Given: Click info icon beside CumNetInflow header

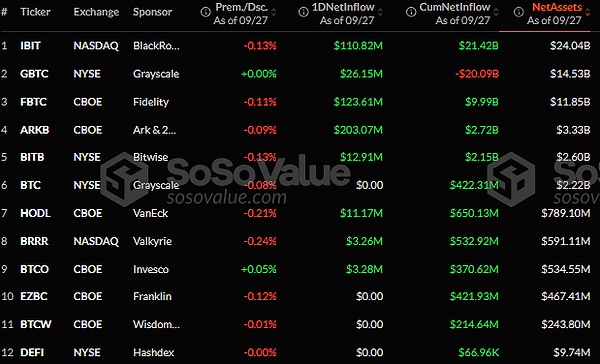Looking at the screenshot, I should 411,12.
